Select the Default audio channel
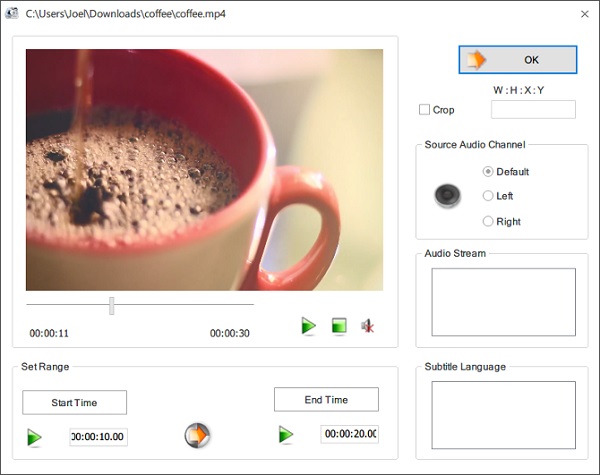The height and width of the screenshot is (475, 600). coord(488,171)
